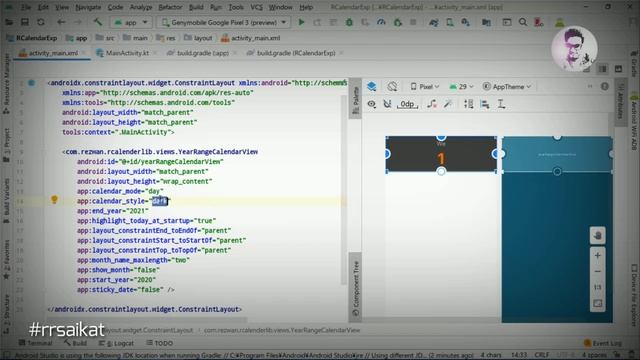Click the guidelines icon in designer toolbar
640x360 pixels.
point(501,104)
